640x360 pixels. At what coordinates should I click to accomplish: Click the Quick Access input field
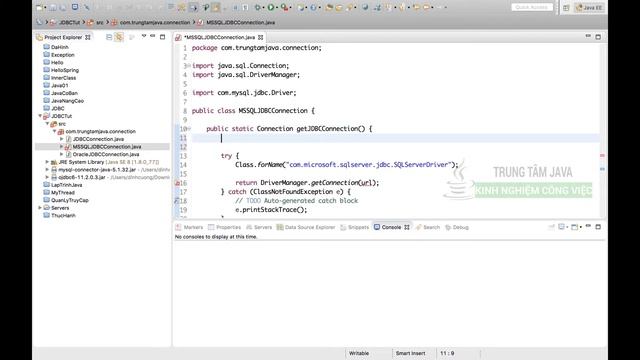[532, 7]
